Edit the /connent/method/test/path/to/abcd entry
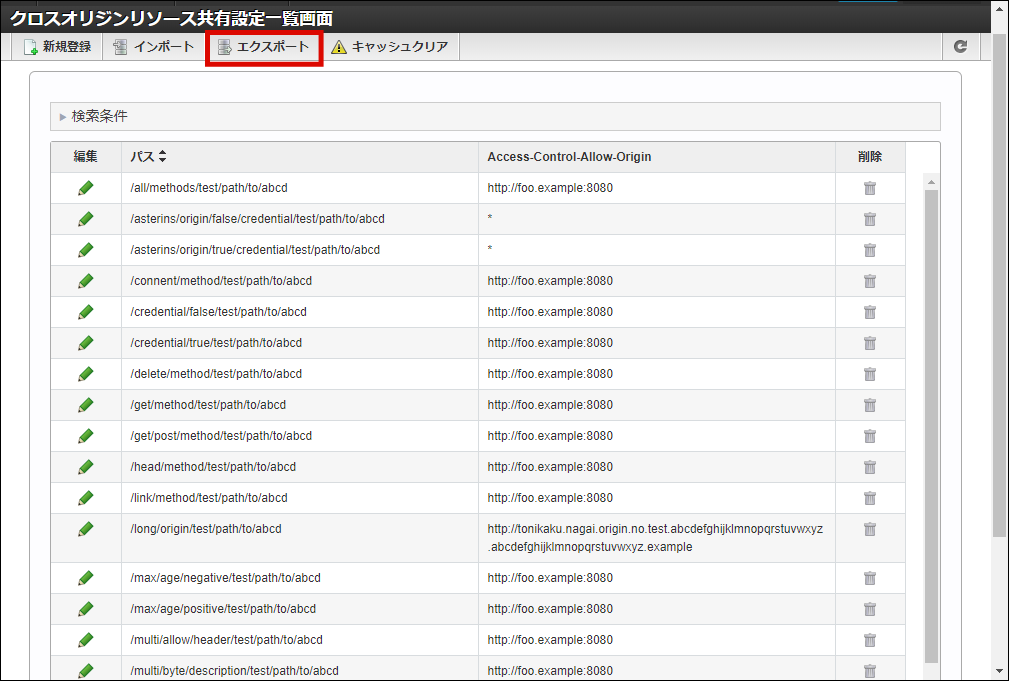1009x681 pixels. (x=86, y=281)
